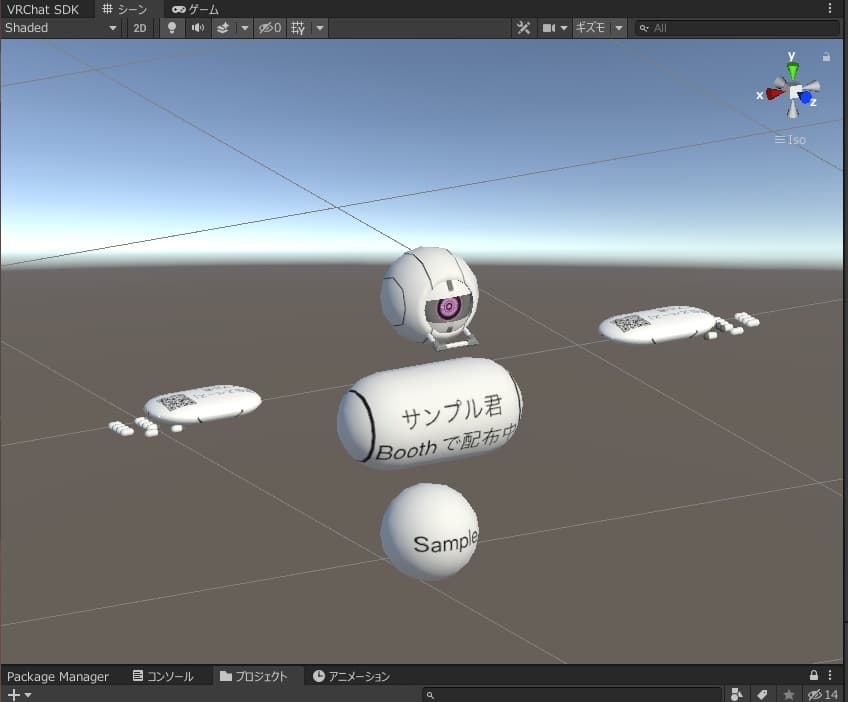848x702 pixels.
Task: Toggle scene lighting with the lightbulb icon
Action: point(172,28)
